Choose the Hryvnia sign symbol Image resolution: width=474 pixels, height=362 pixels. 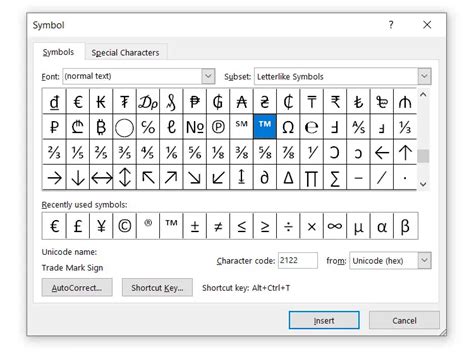click(265, 101)
